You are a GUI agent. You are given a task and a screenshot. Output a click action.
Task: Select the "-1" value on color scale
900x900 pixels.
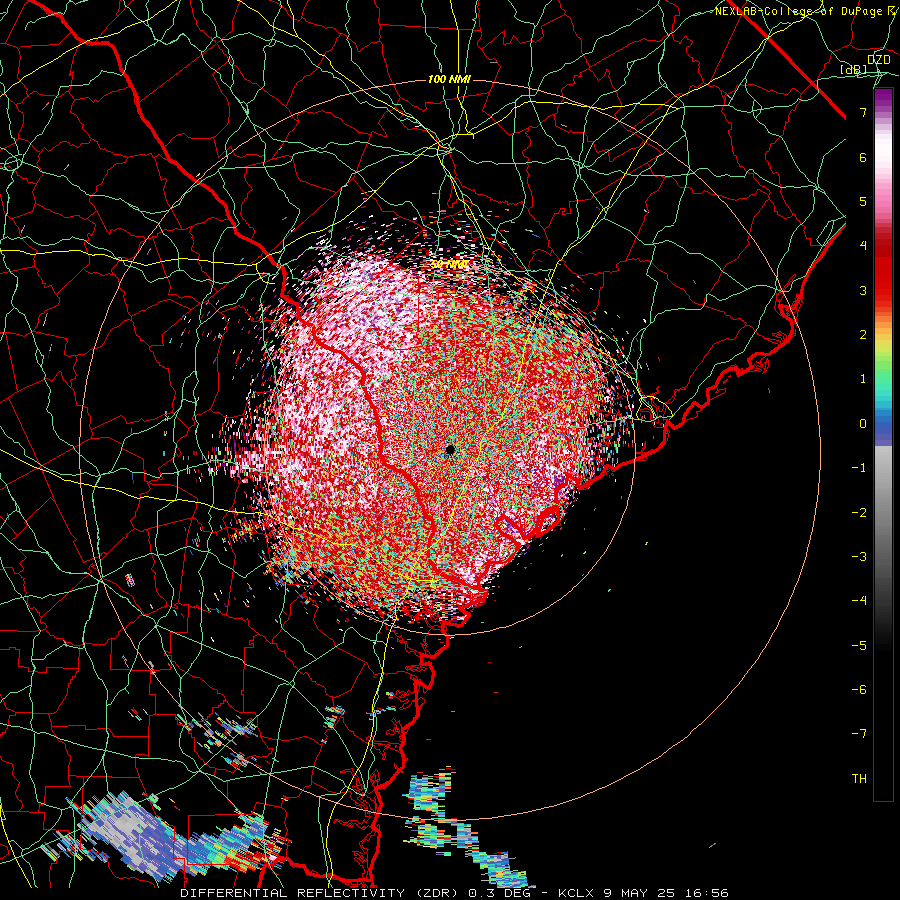click(859, 468)
